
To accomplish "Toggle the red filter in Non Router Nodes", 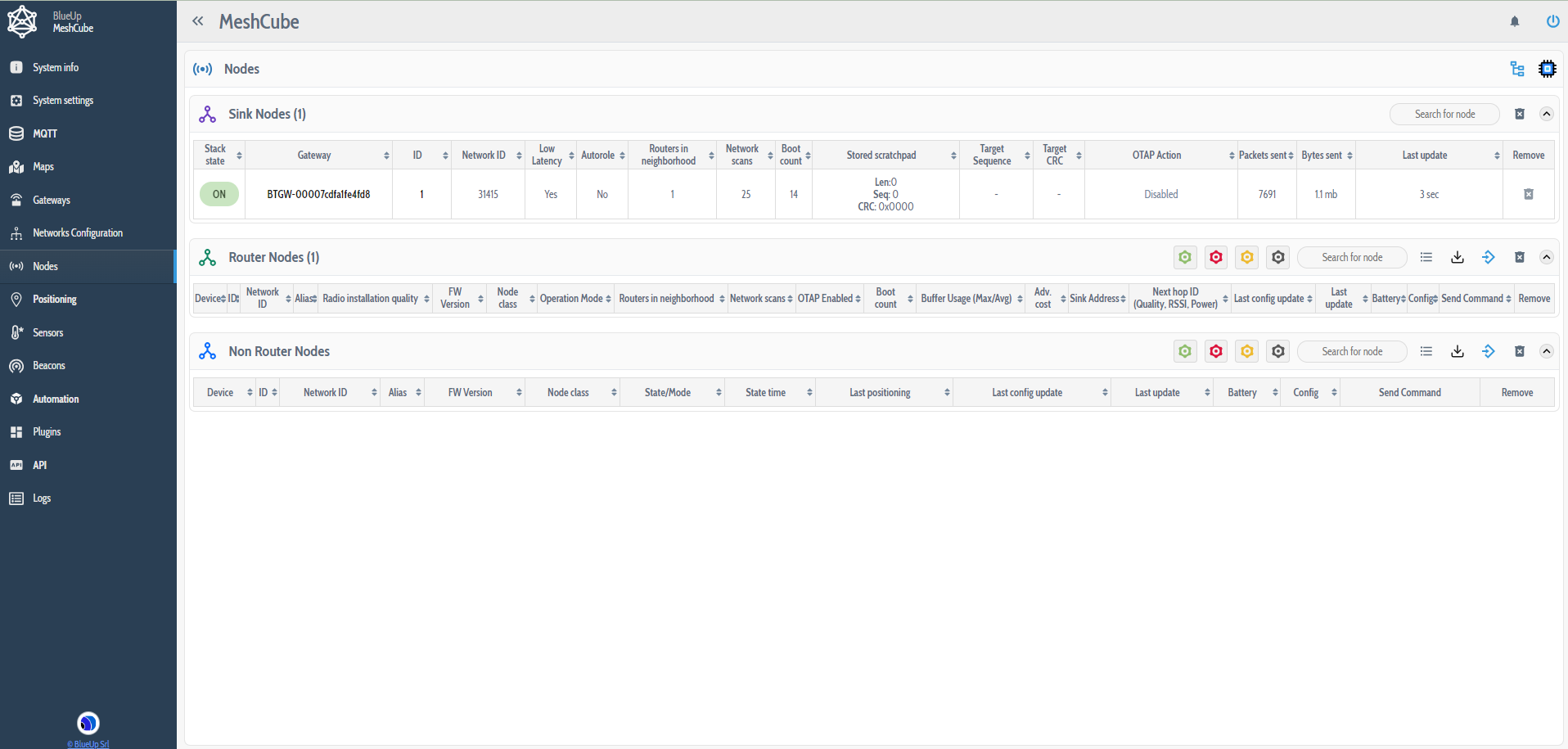I will click(x=1216, y=351).
